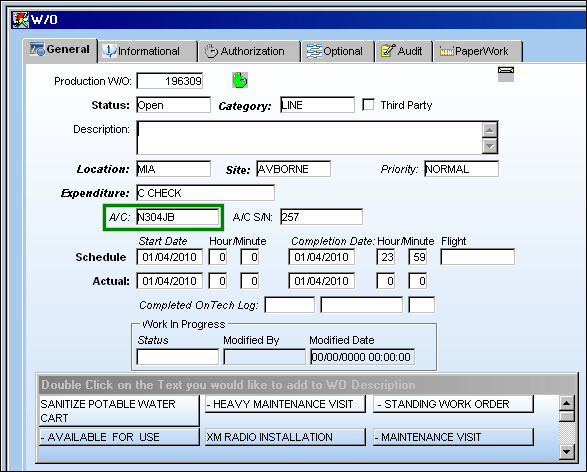Click the A/C S/N field showing 257
Screen dimensions: 587x472
point(322,217)
